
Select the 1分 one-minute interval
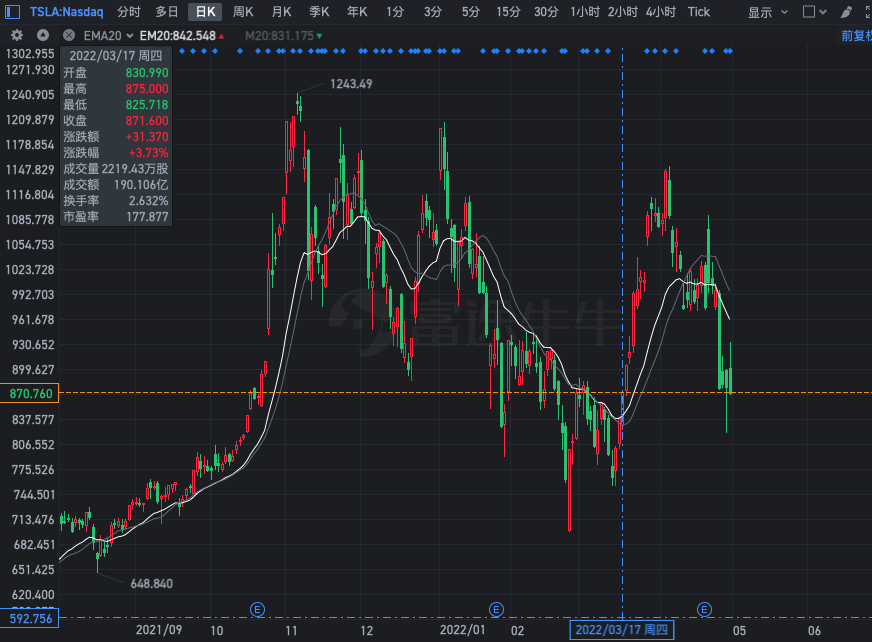click(x=395, y=12)
